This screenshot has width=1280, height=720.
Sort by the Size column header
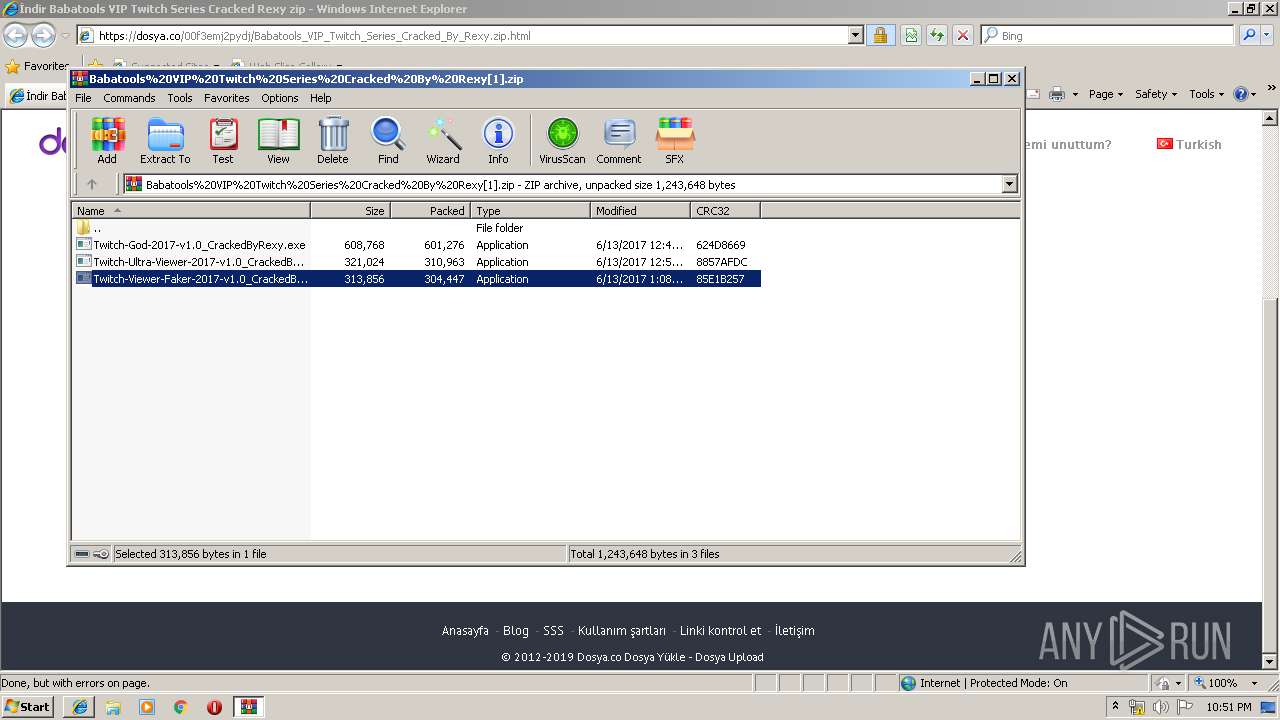coord(350,211)
